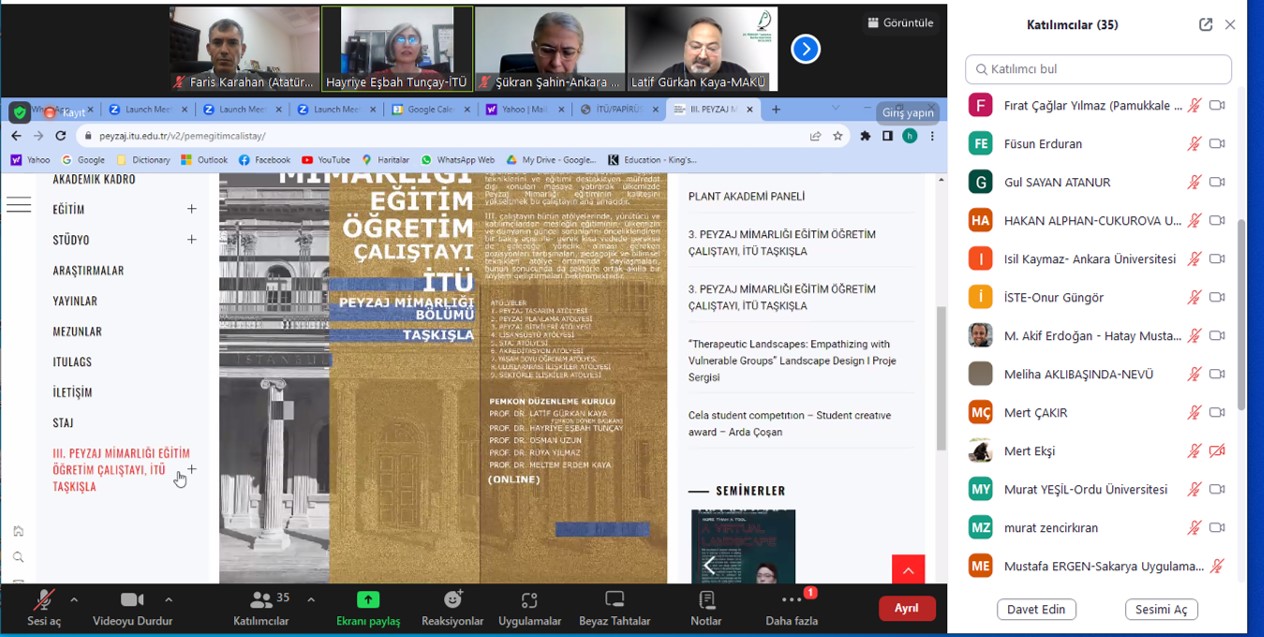Open the Reaksiyonlar reactions icon

452,600
